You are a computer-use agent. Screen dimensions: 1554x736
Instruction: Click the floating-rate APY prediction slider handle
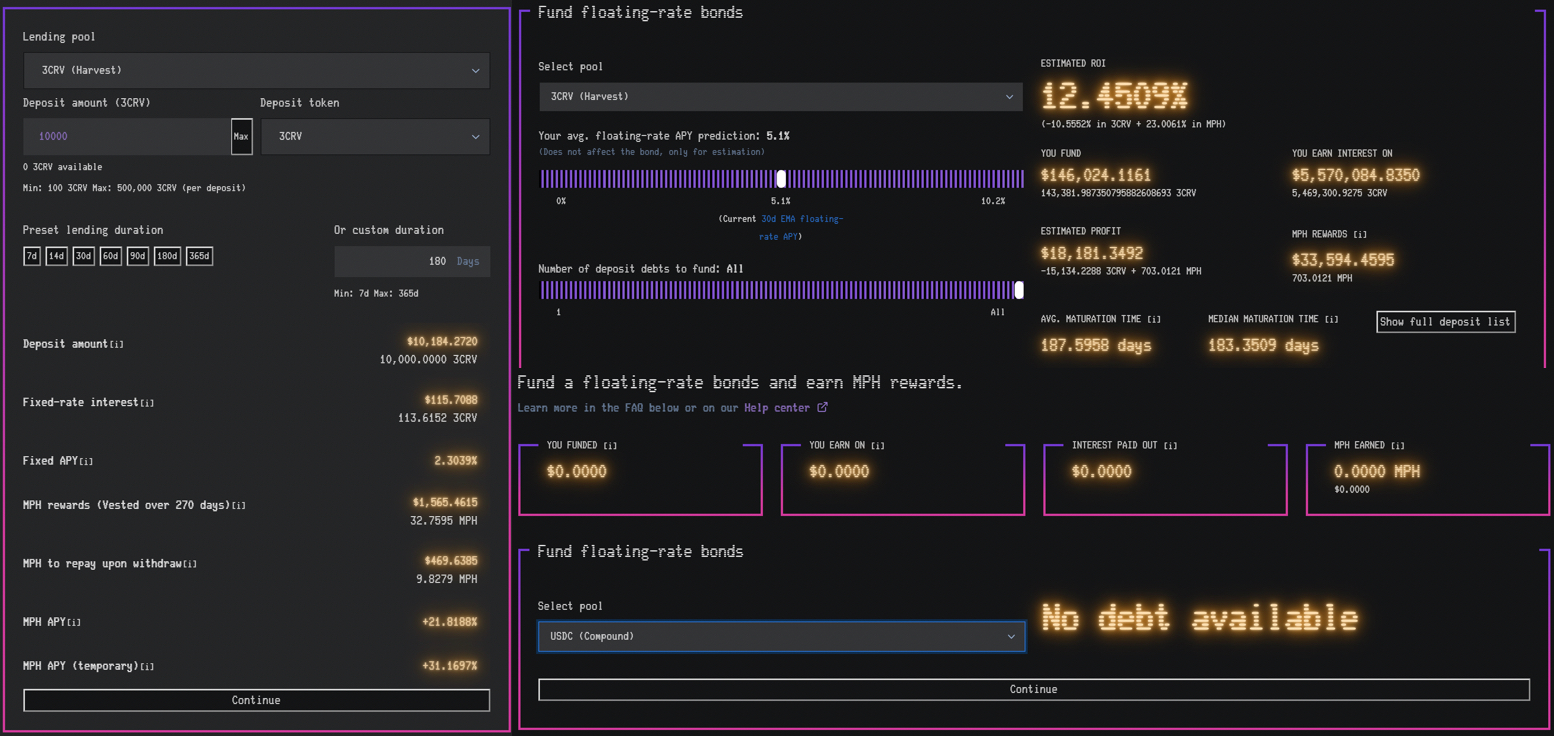point(781,179)
